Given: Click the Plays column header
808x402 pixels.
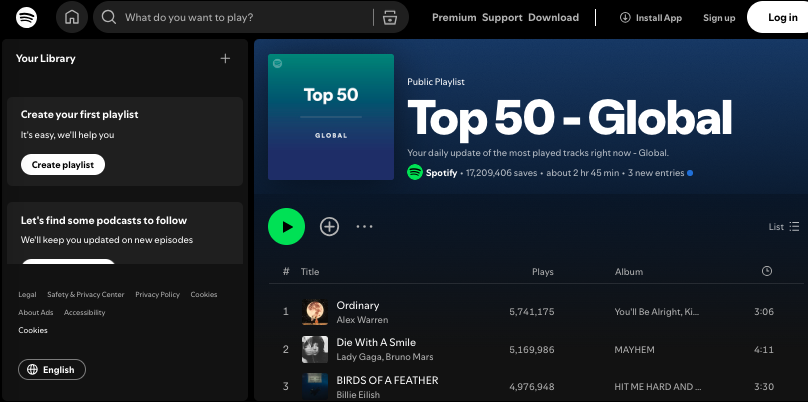Looking at the screenshot, I should click(x=543, y=272).
